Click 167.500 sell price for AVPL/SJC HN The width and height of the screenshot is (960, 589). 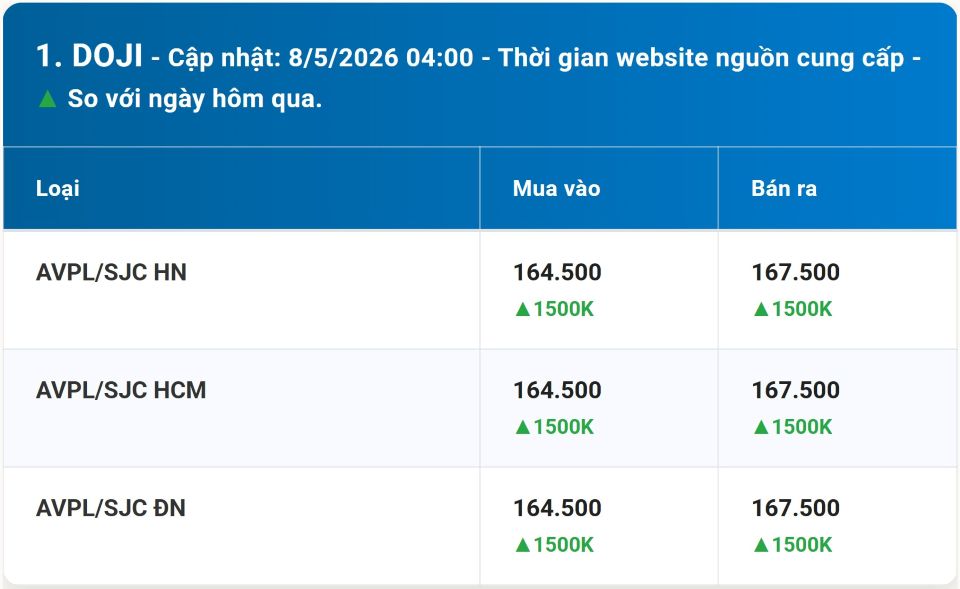(x=795, y=272)
